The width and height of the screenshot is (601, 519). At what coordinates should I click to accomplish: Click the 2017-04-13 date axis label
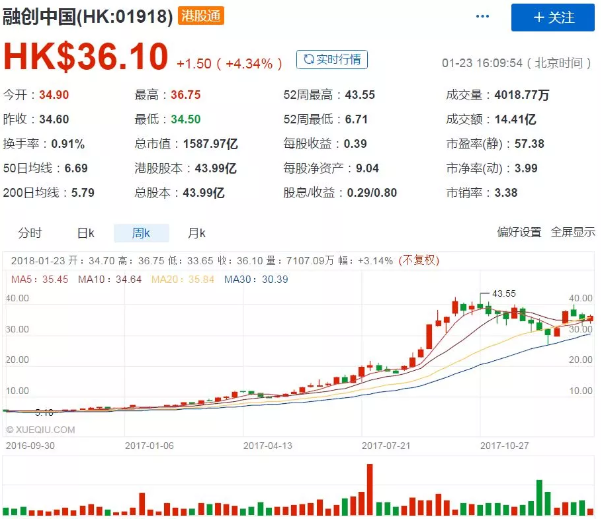coord(268,446)
